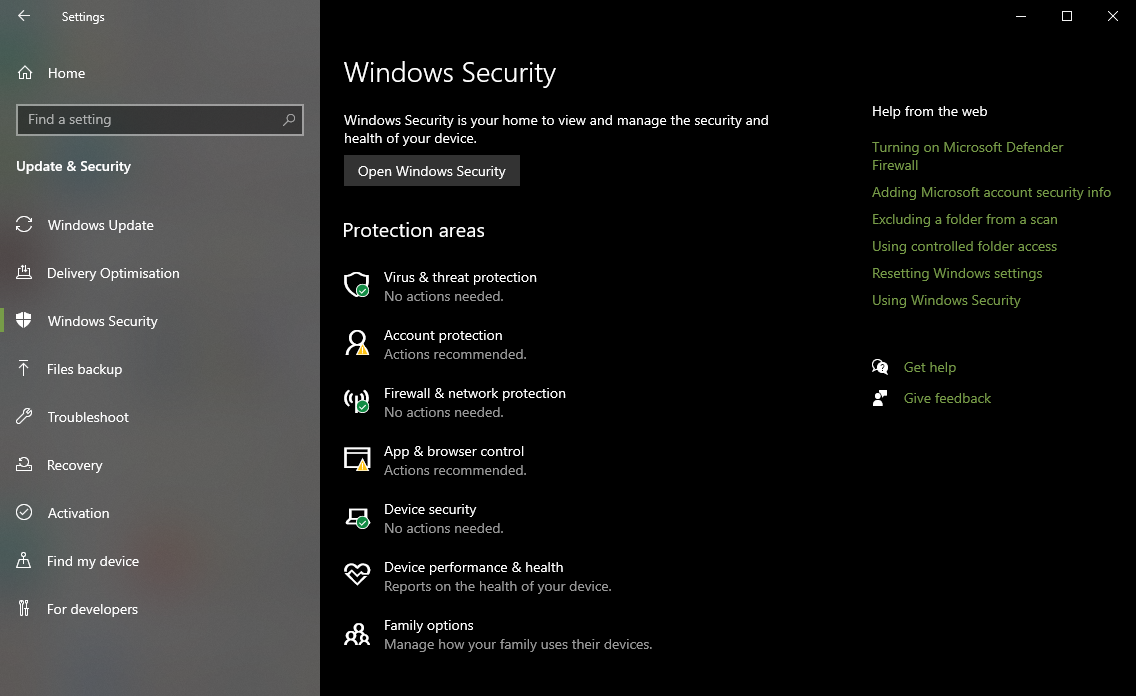Click the Home house icon
1136x696 pixels.
click(25, 72)
